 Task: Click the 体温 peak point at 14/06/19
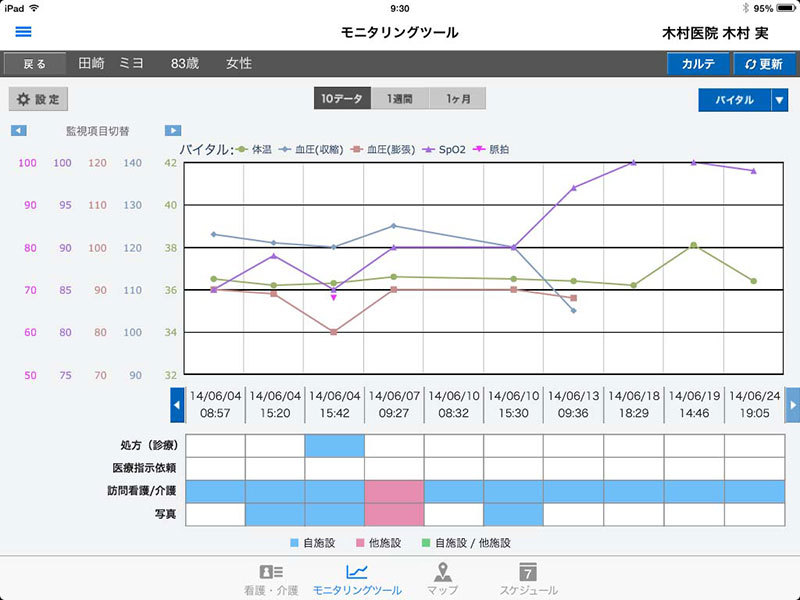[x=693, y=245]
